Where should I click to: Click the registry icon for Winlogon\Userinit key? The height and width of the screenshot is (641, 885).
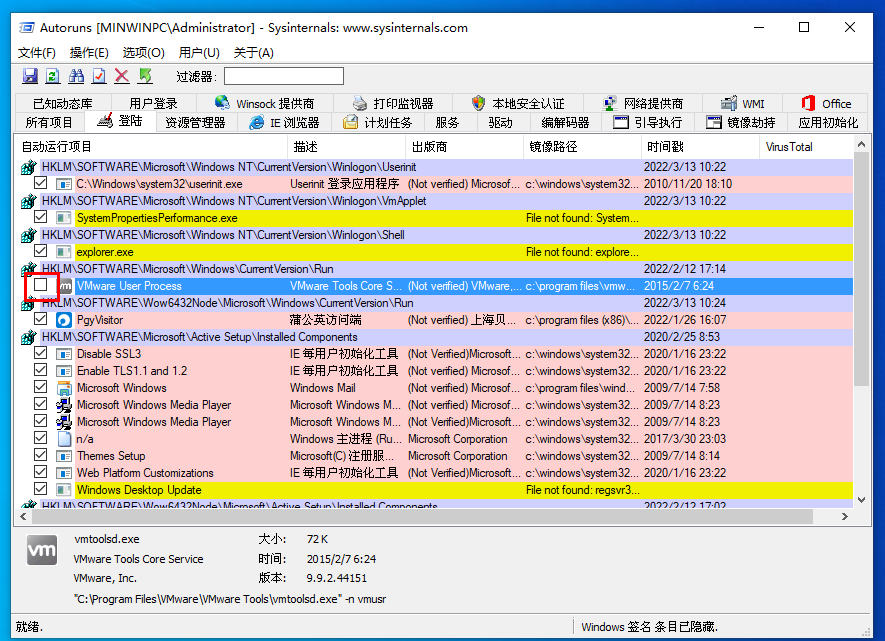click(x=28, y=168)
